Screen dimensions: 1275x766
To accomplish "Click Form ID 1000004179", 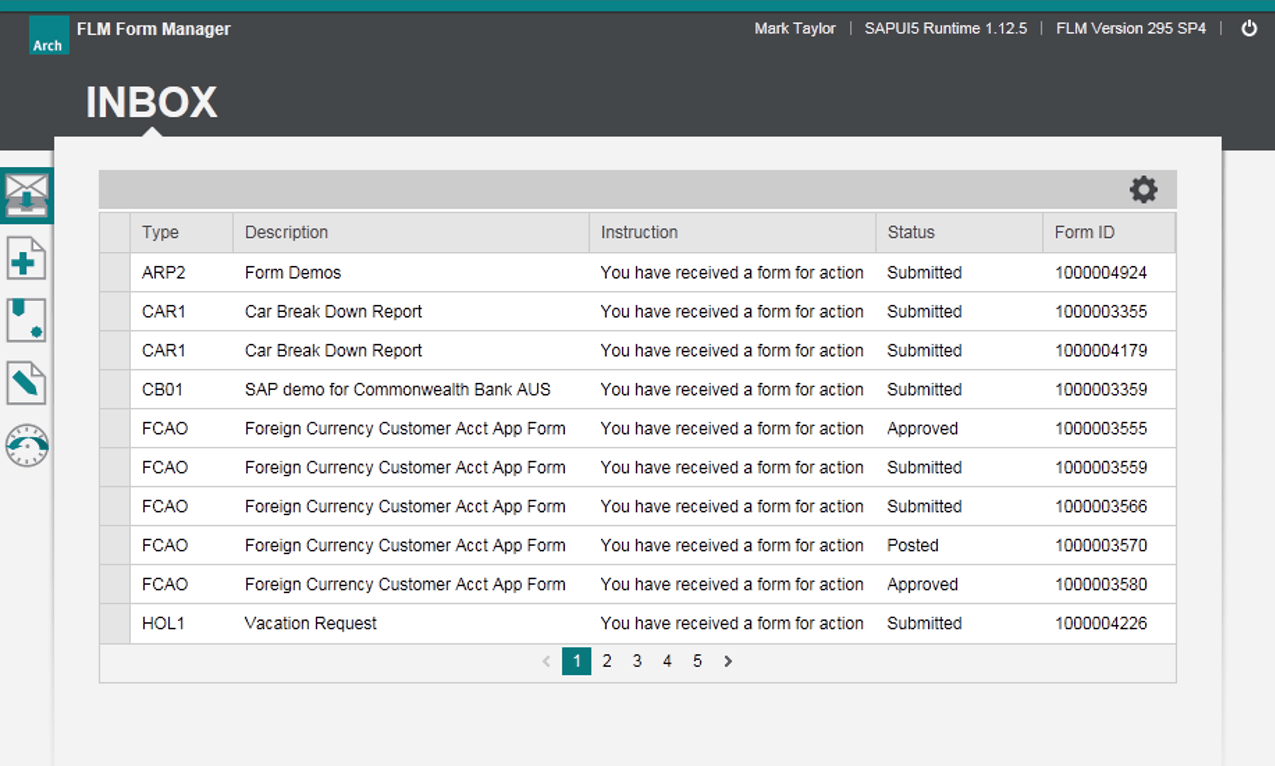I will coord(1101,350).
